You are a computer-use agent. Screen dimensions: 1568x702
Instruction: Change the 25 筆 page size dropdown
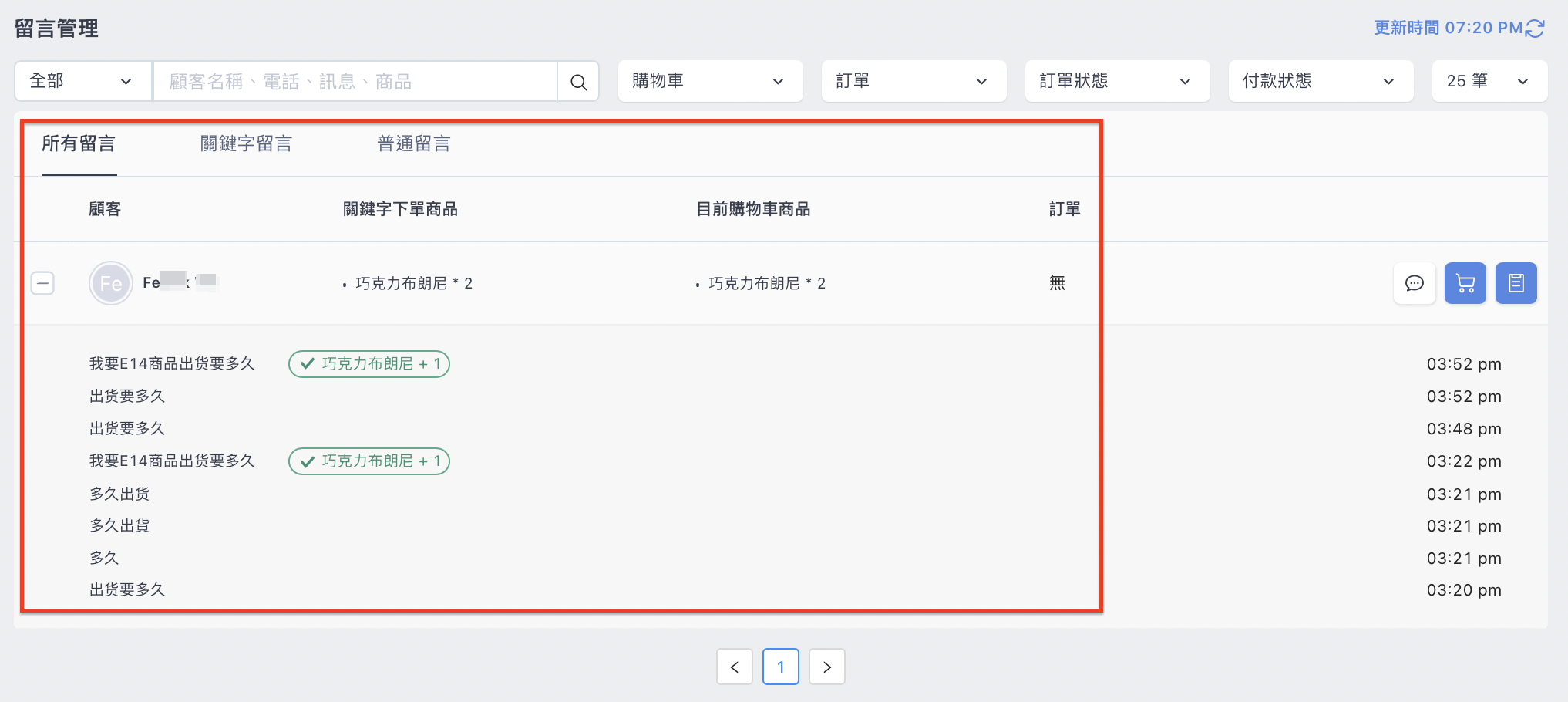click(1489, 81)
